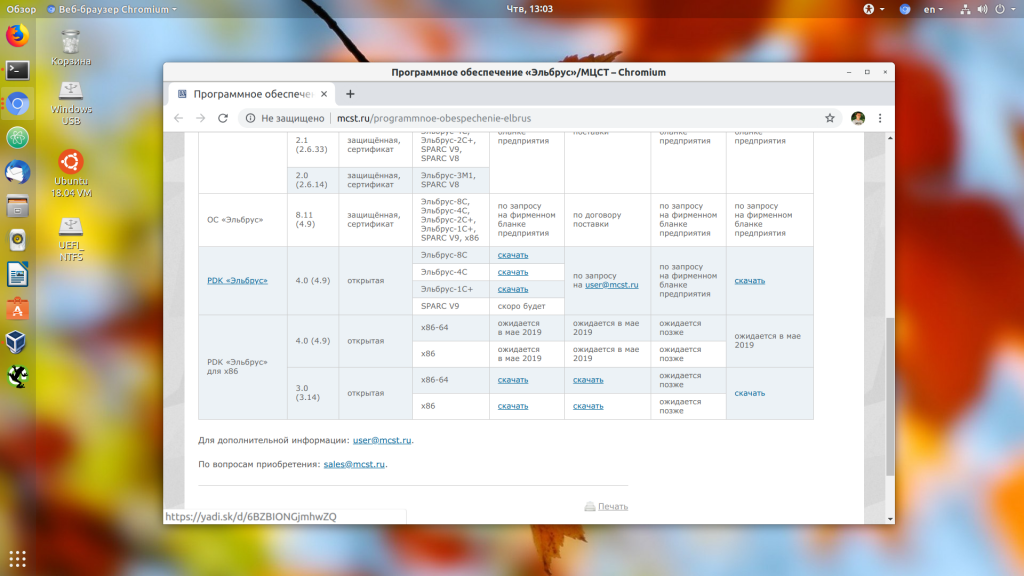Open a new browser tab
The height and width of the screenshot is (576, 1024).
[x=350, y=94]
